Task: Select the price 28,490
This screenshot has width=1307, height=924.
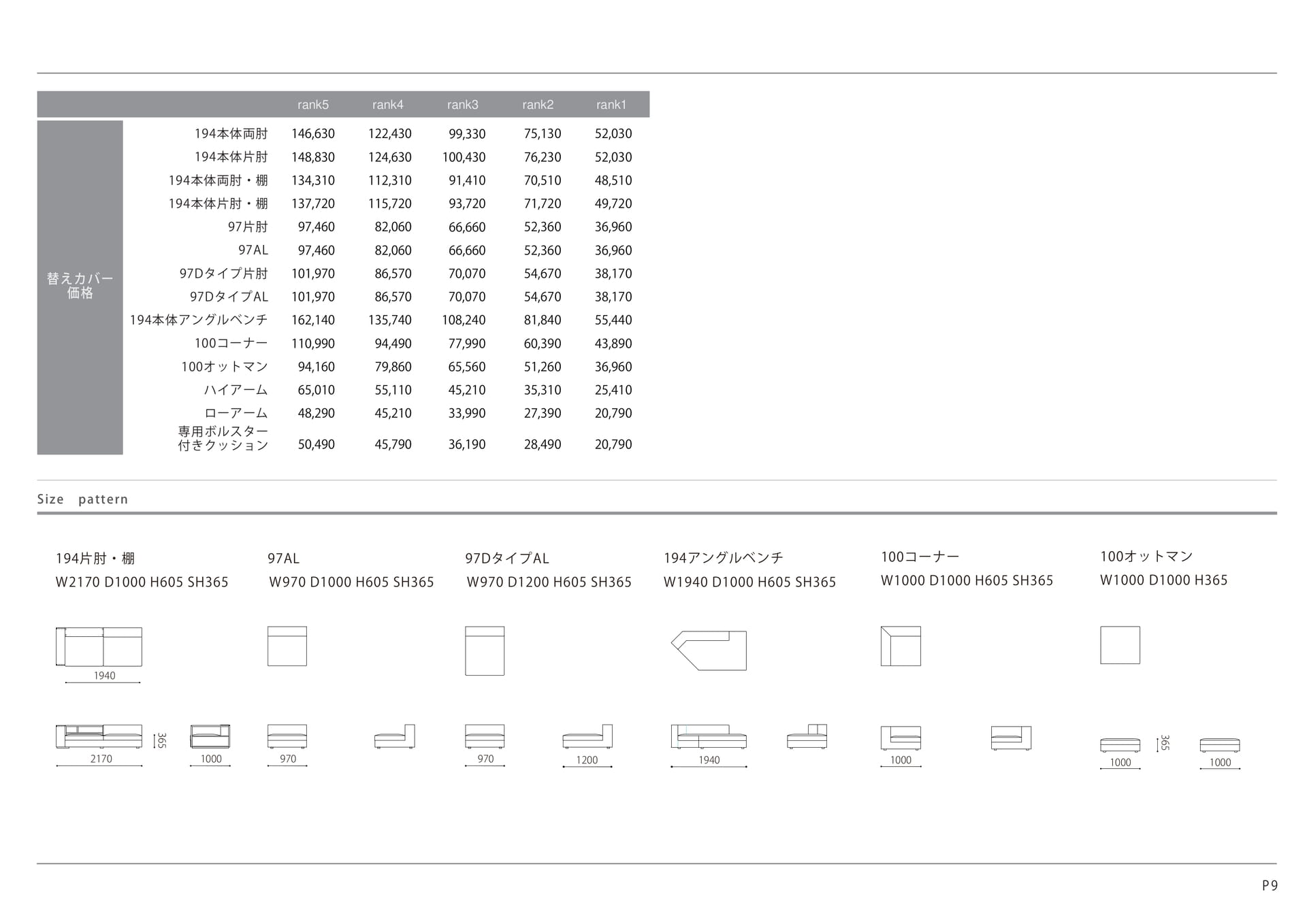Action: 543,444
